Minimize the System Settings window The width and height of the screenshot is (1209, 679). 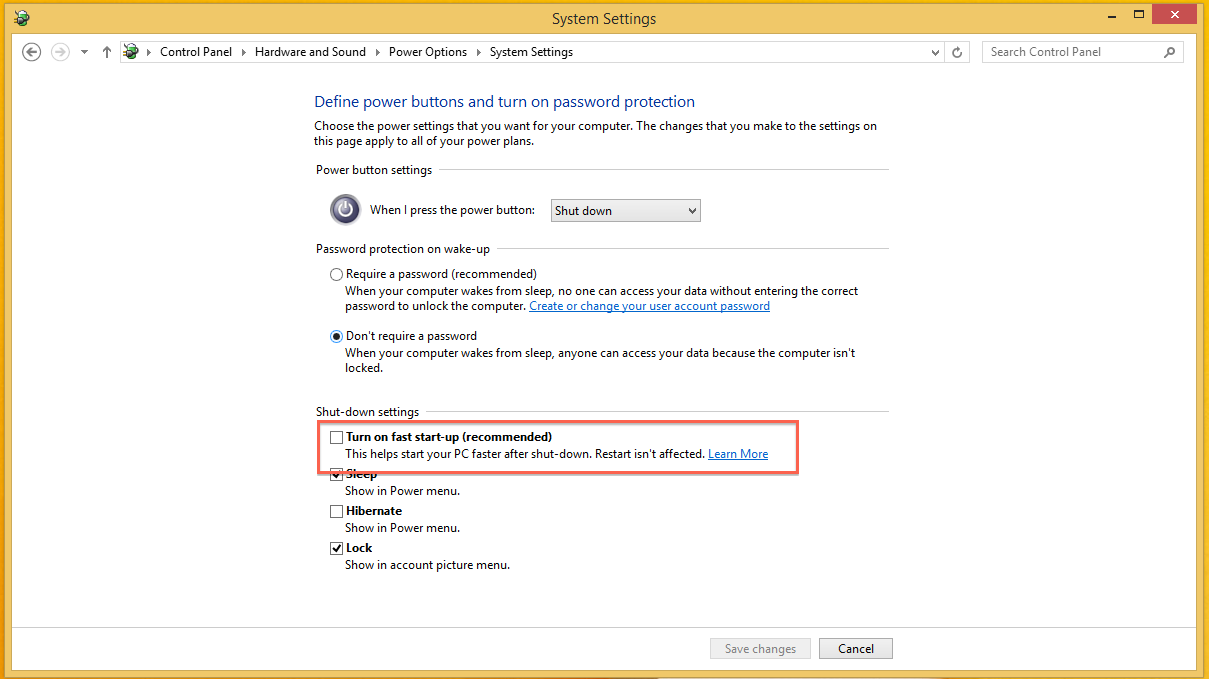(x=1111, y=14)
